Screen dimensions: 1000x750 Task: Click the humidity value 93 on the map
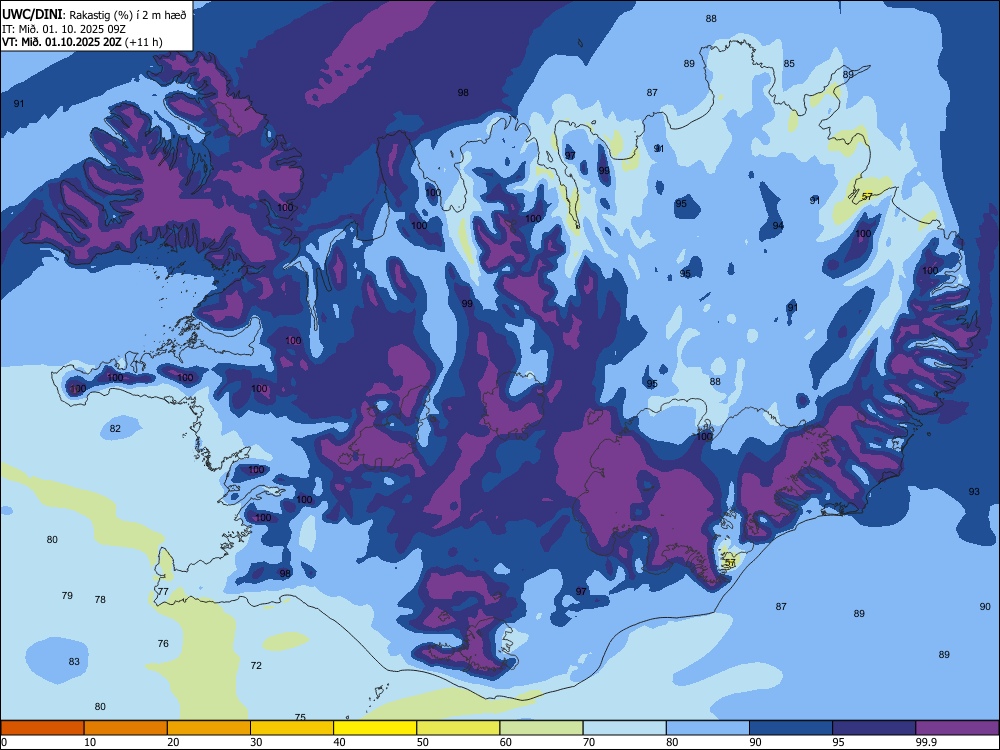click(x=974, y=491)
